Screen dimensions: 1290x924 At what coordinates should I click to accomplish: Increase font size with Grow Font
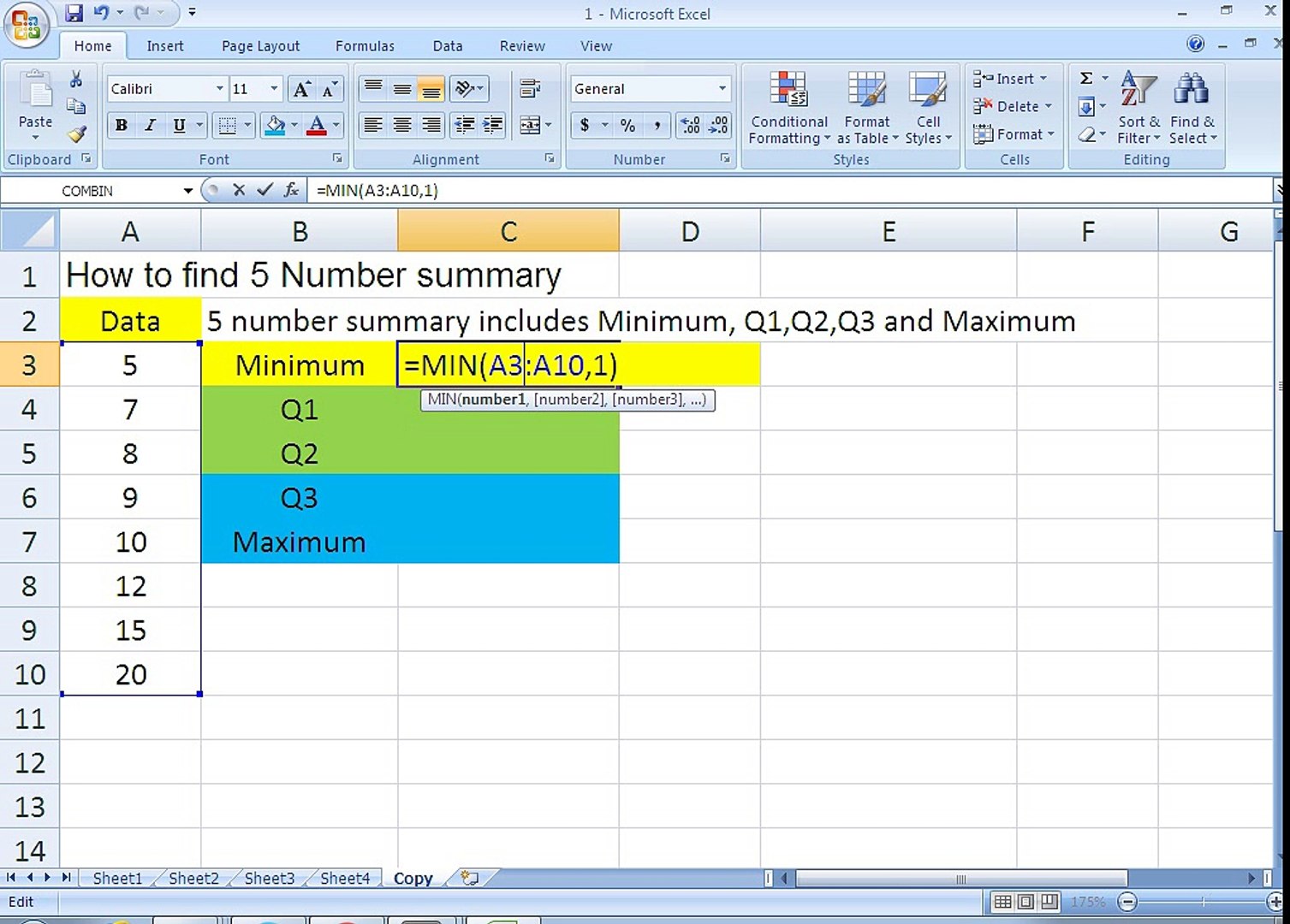tap(301, 89)
